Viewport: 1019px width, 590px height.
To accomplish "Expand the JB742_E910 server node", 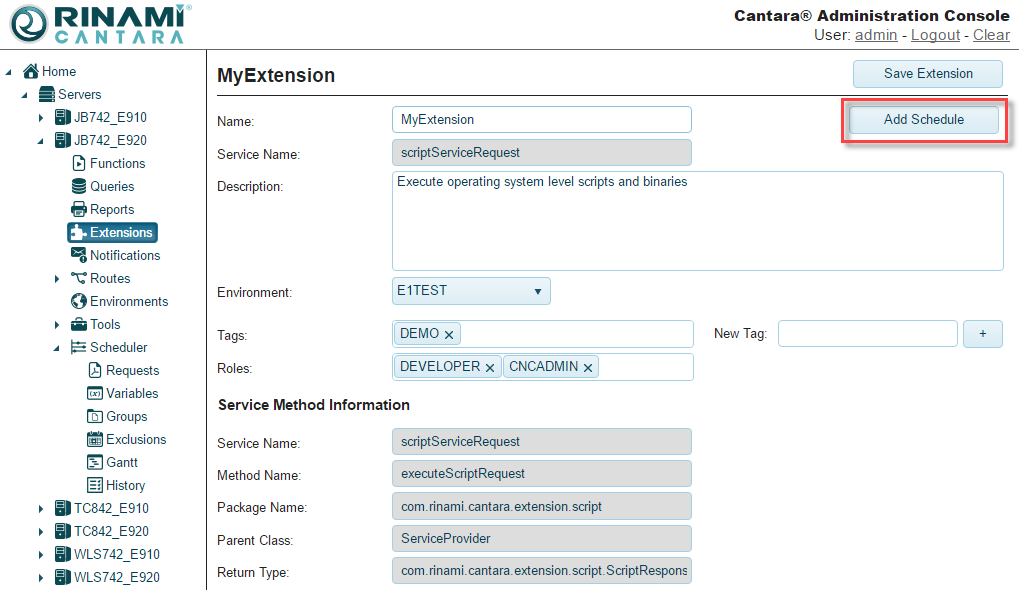I will tap(41, 118).
